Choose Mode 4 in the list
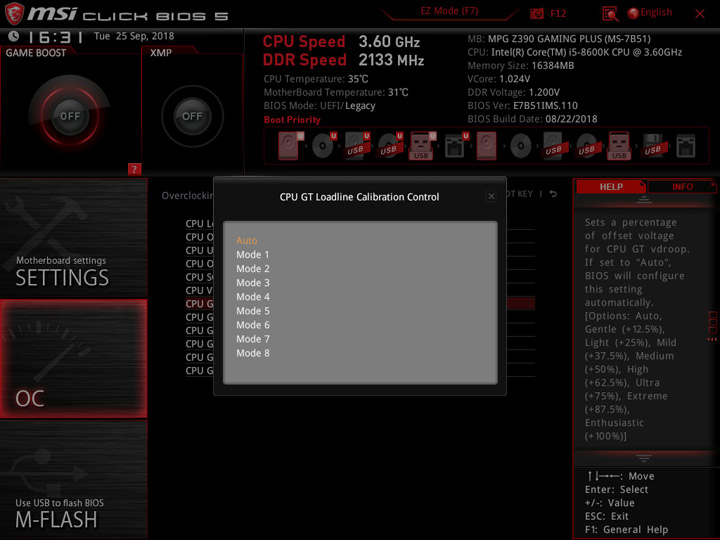720x540 pixels. [x=253, y=297]
